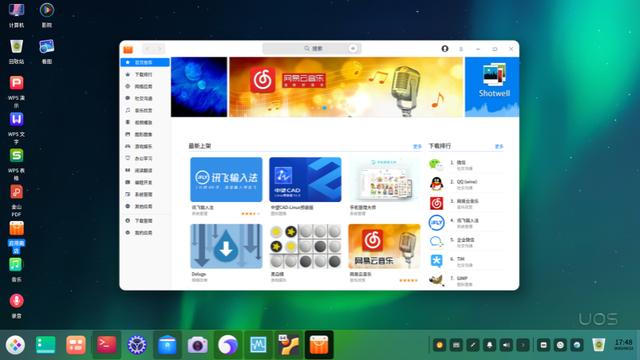Open 下载管理 download manager in the sidebar
This screenshot has height=360, width=640.
click(145, 220)
